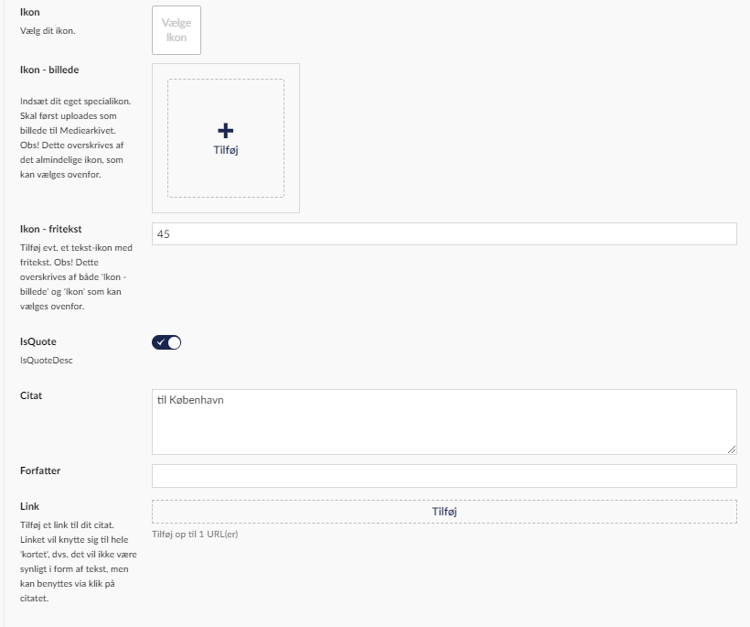Viewport: 750px width, 627px height.
Task: Click the IsQuote label text
Action: [x=38, y=342]
